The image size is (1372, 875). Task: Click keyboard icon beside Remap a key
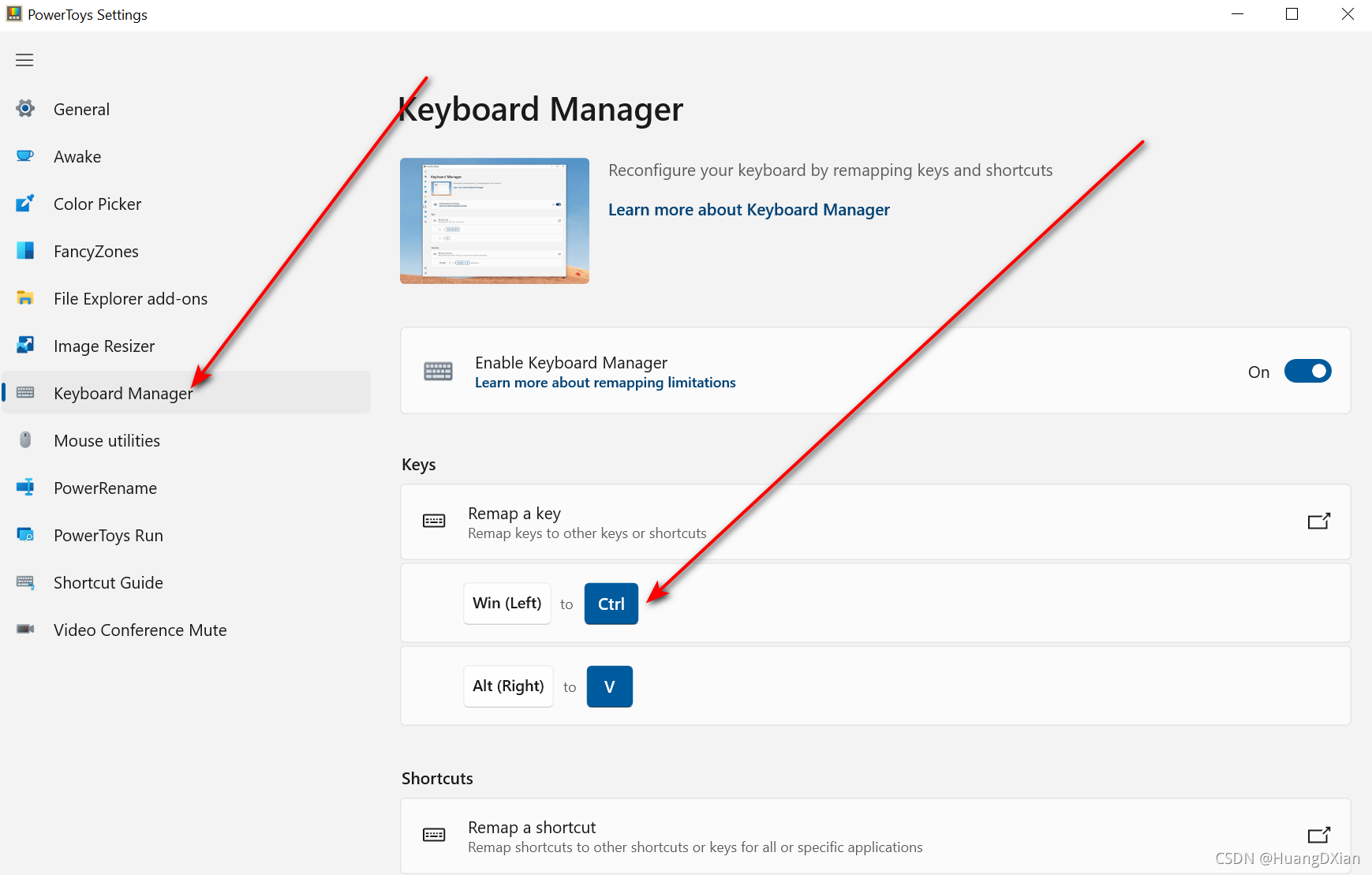[x=434, y=521]
